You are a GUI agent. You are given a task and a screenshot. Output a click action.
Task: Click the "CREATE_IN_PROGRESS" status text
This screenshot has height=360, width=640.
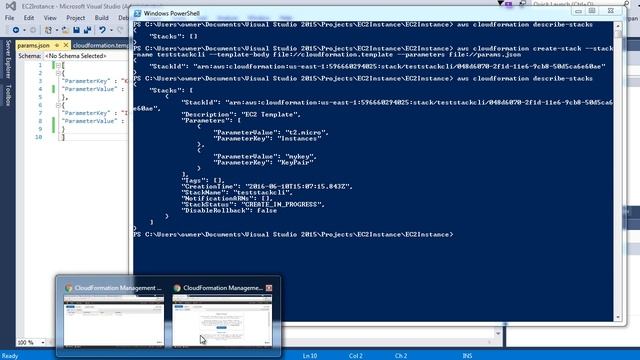click(x=281, y=204)
